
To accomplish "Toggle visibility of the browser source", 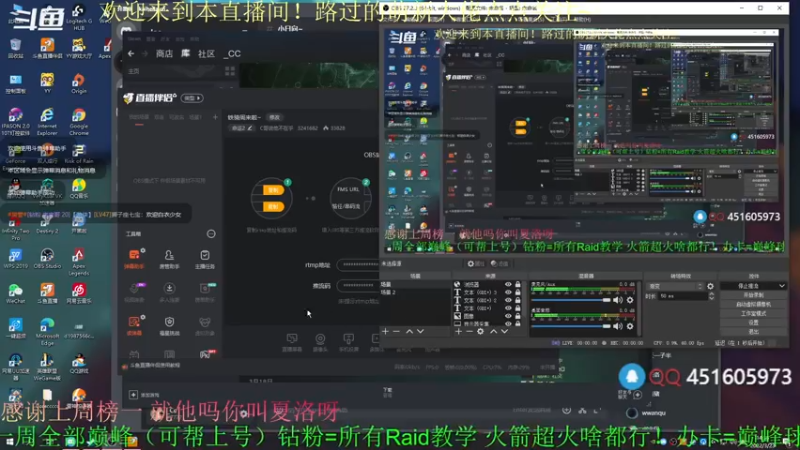I will tap(508, 285).
